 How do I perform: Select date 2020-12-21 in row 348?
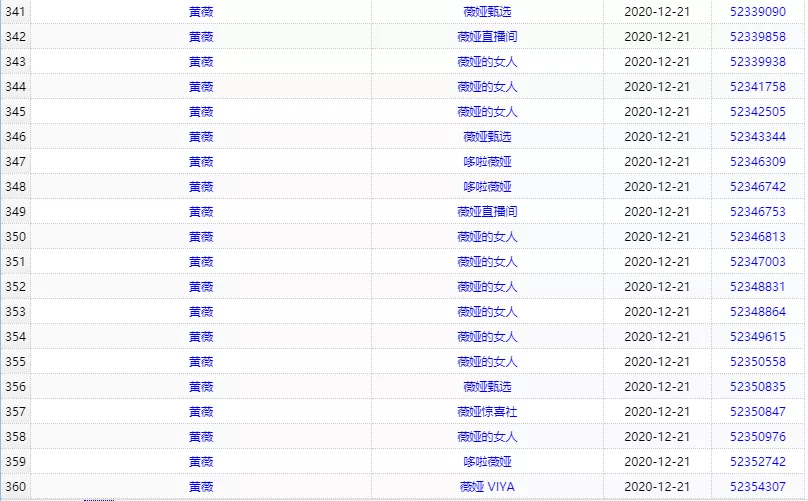(x=657, y=187)
